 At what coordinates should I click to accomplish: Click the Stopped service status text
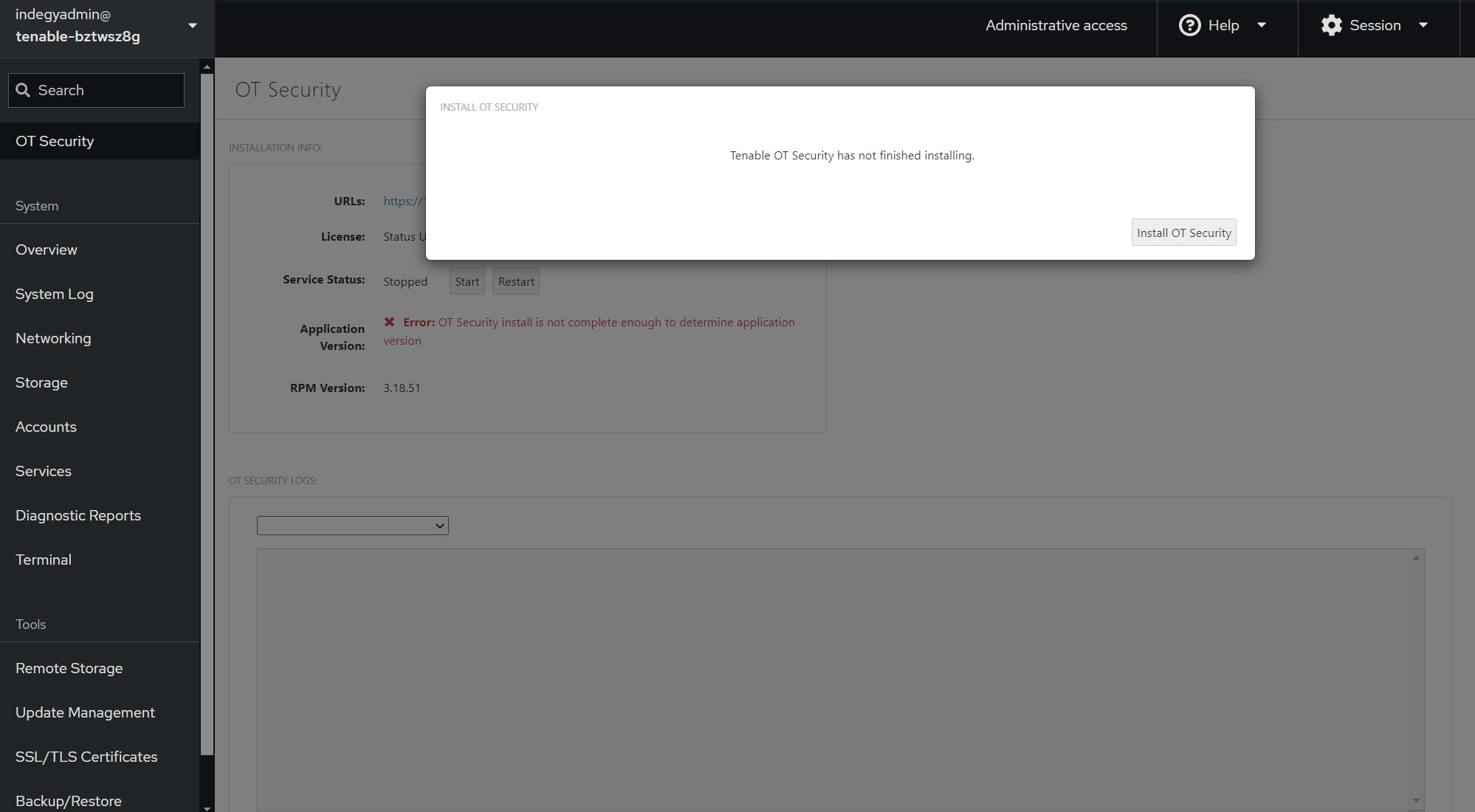405,281
